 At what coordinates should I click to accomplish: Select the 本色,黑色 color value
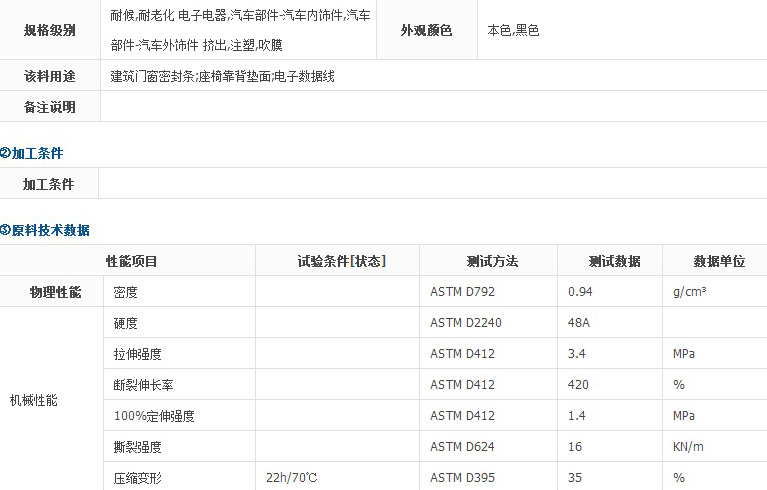coord(513,30)
